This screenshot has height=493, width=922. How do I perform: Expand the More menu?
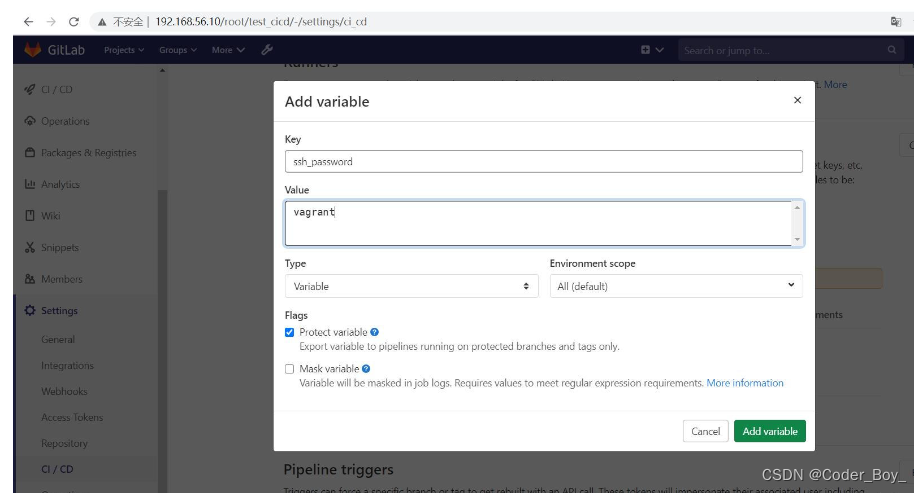228,50
